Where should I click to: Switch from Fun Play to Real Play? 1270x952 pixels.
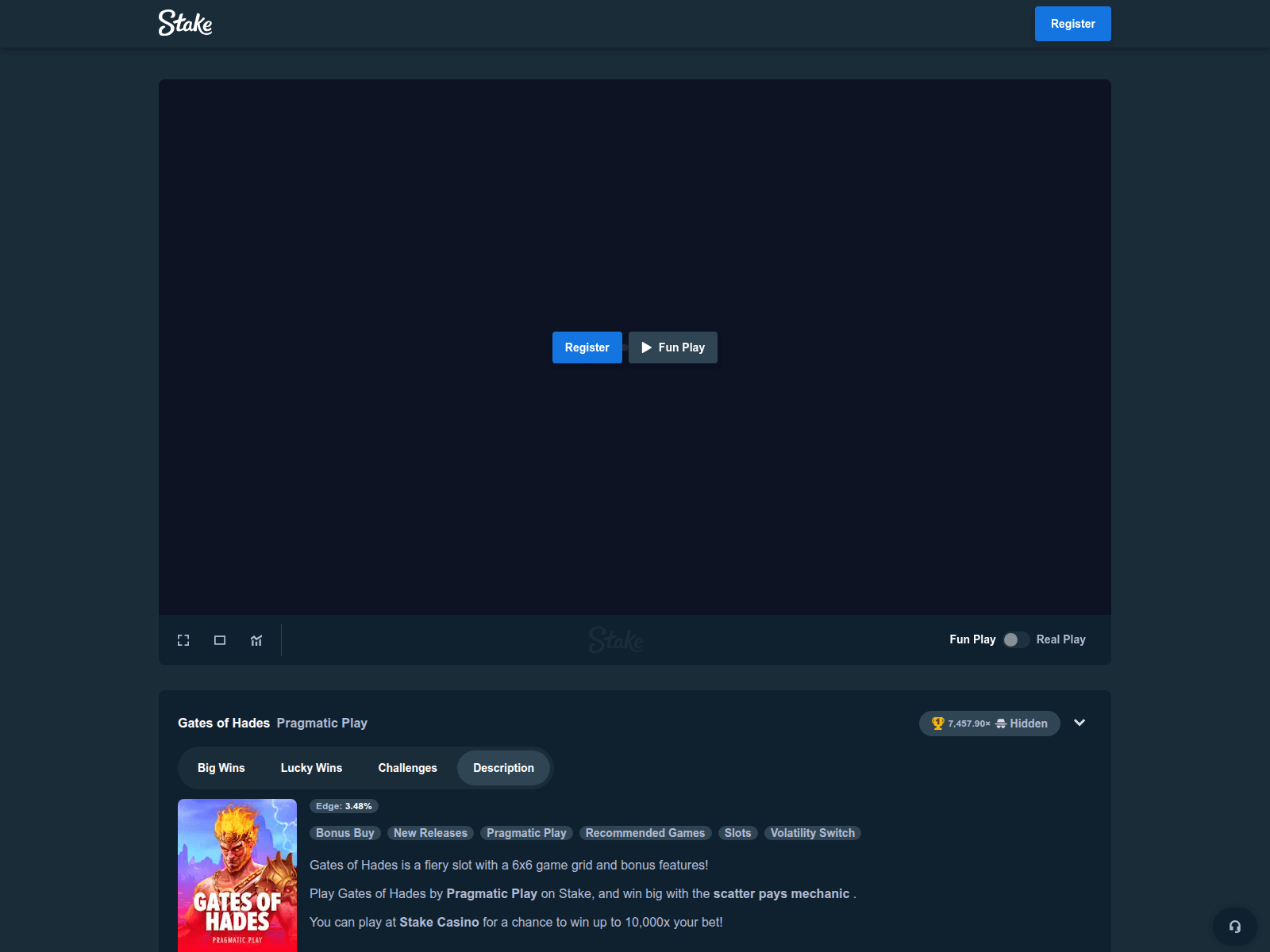click(1015, 639)
